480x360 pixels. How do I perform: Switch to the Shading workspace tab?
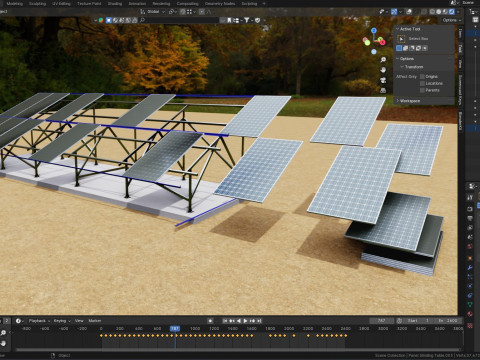click(115, 4)
